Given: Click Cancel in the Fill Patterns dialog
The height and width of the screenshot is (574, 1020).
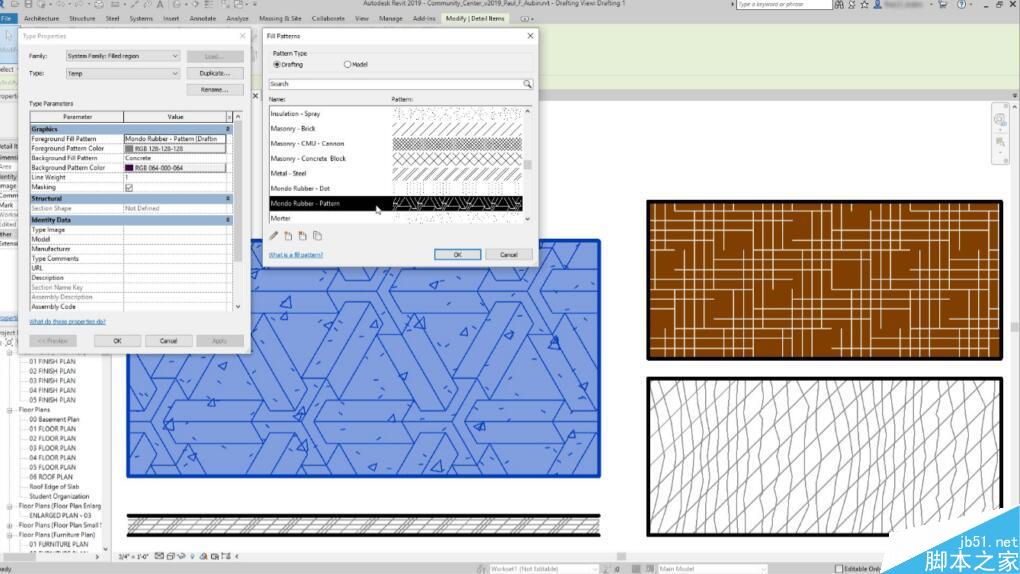Looking at the screenshot, I should (x=509, y=254).
